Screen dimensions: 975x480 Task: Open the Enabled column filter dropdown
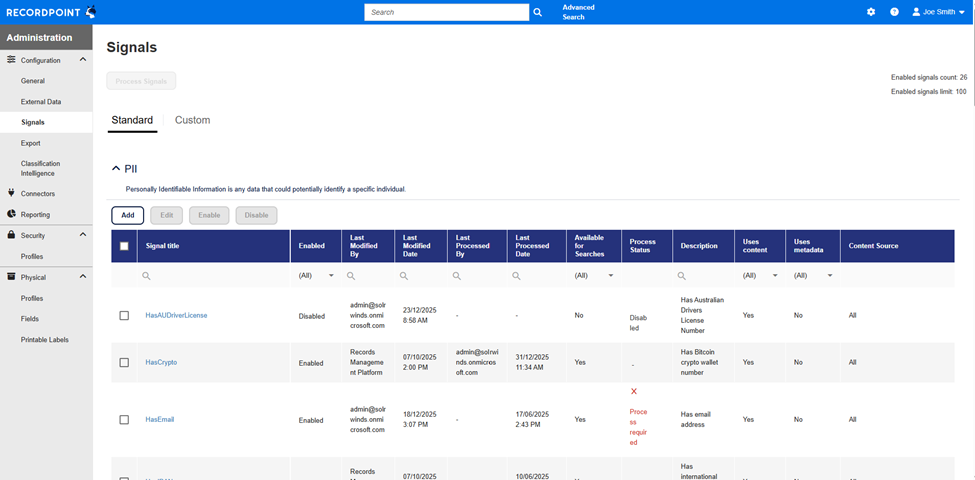[x=331, y=276]
